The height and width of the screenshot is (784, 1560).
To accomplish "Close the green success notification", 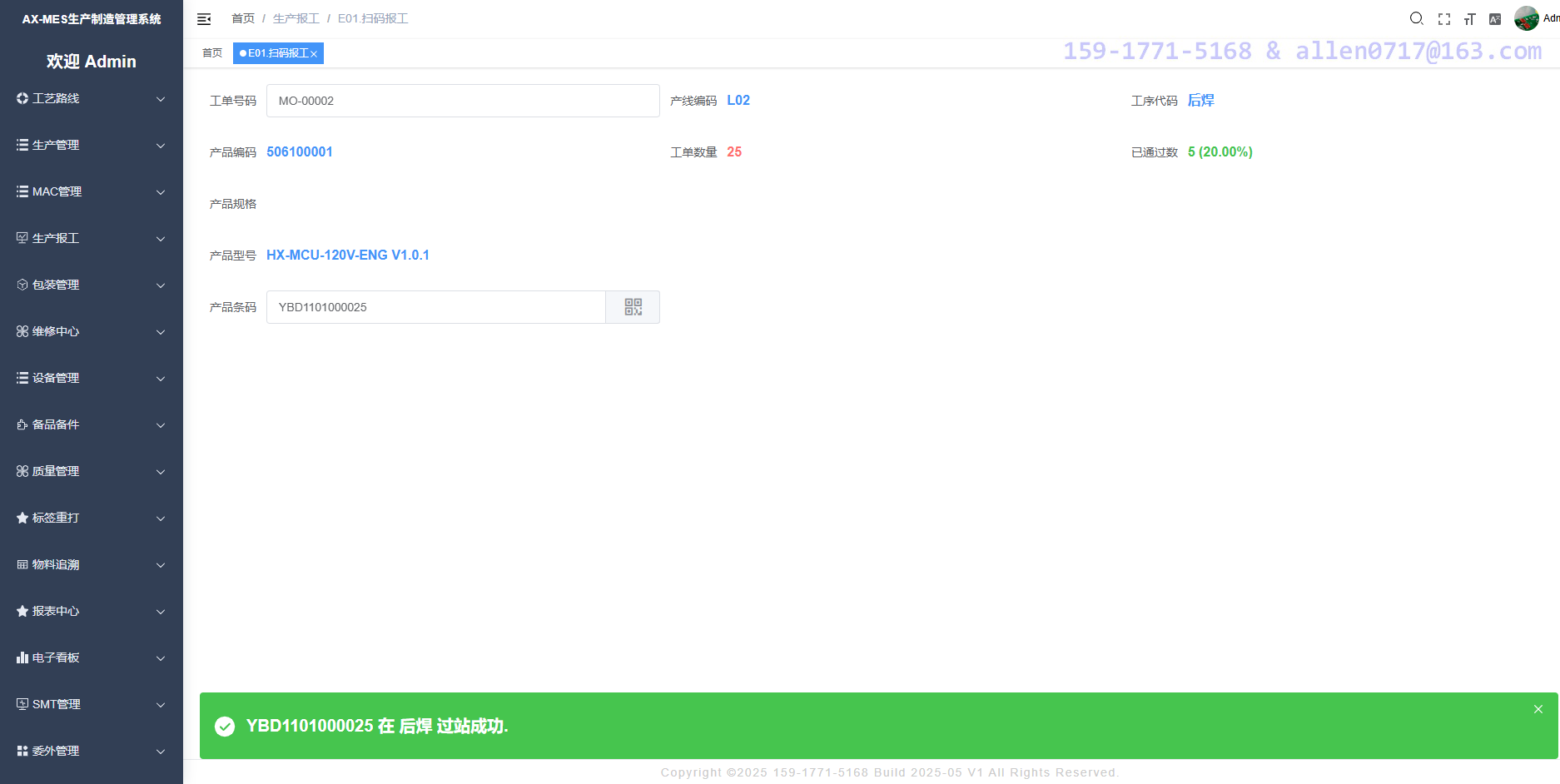I will 1538,709.
